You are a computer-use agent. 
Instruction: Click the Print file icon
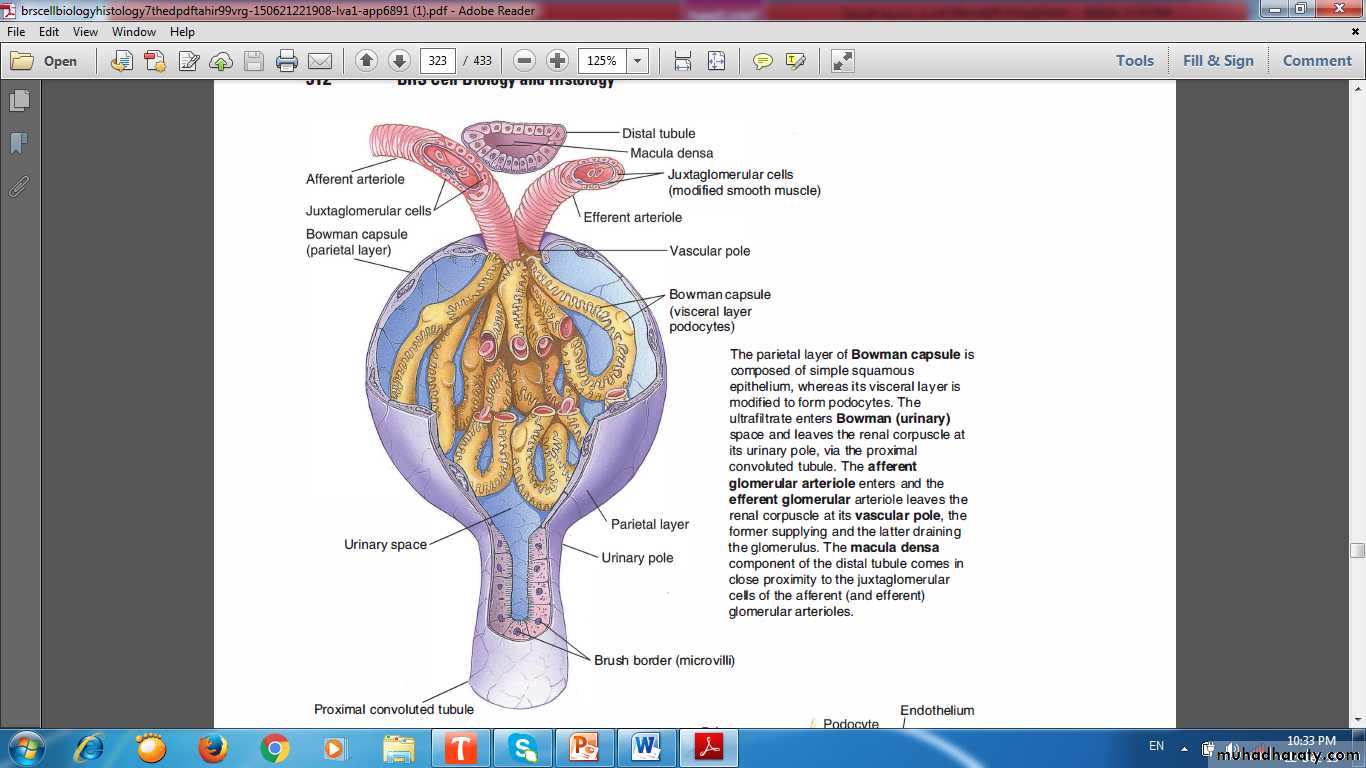(287, 61)
